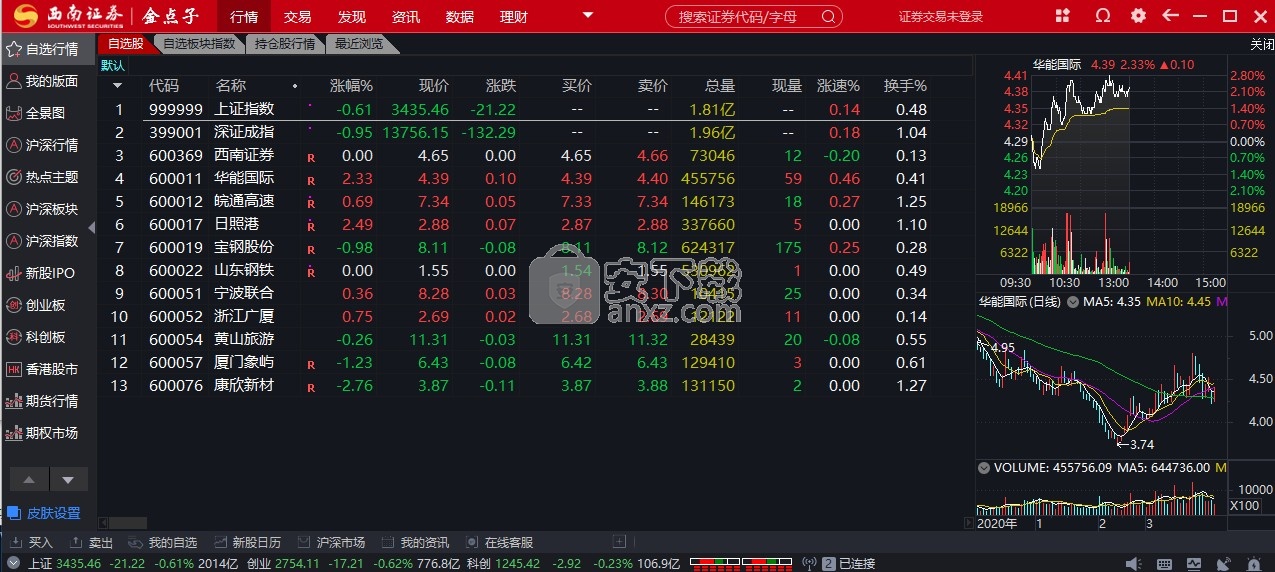Click the satellite dish icon in the status bar
1275x572 pixels.
coord(1224,564)
